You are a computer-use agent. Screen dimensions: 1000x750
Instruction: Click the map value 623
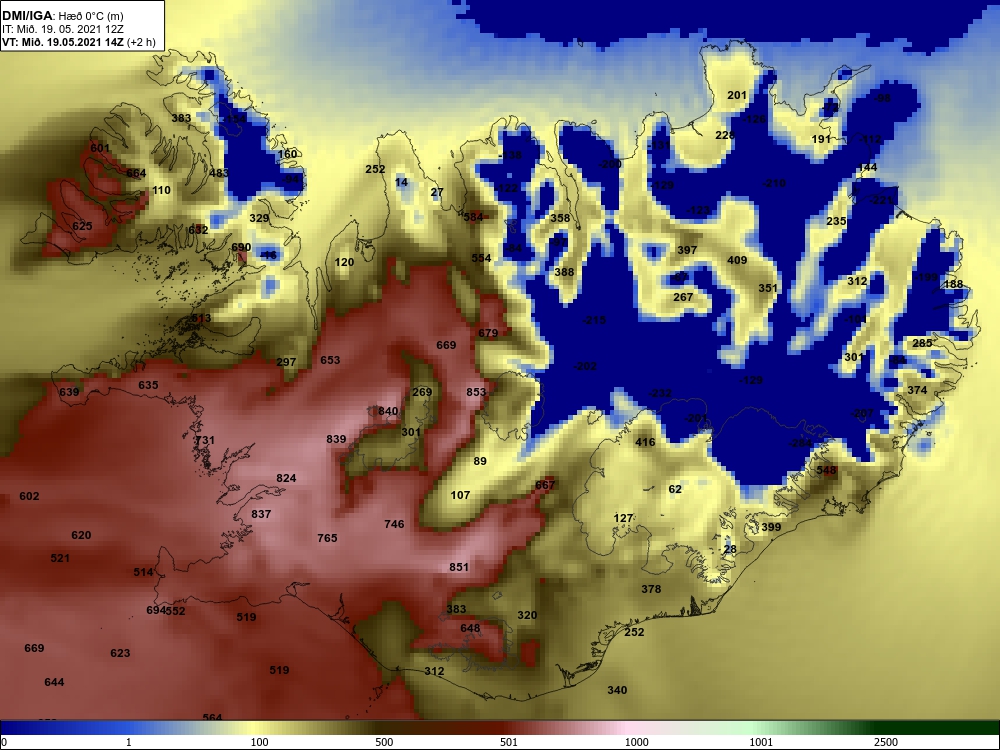[x=120, y=653]
